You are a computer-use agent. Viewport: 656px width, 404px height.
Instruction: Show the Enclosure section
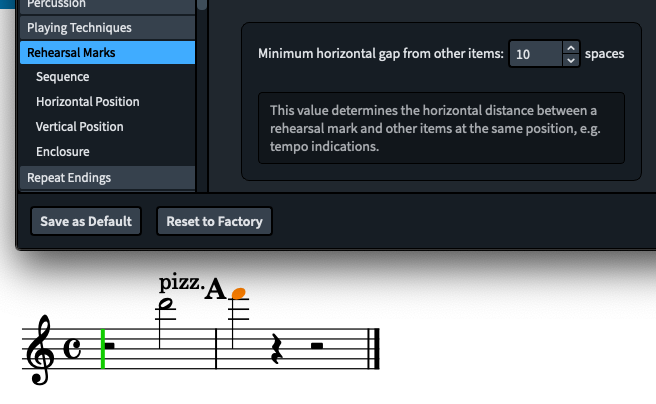pos(62,152)
